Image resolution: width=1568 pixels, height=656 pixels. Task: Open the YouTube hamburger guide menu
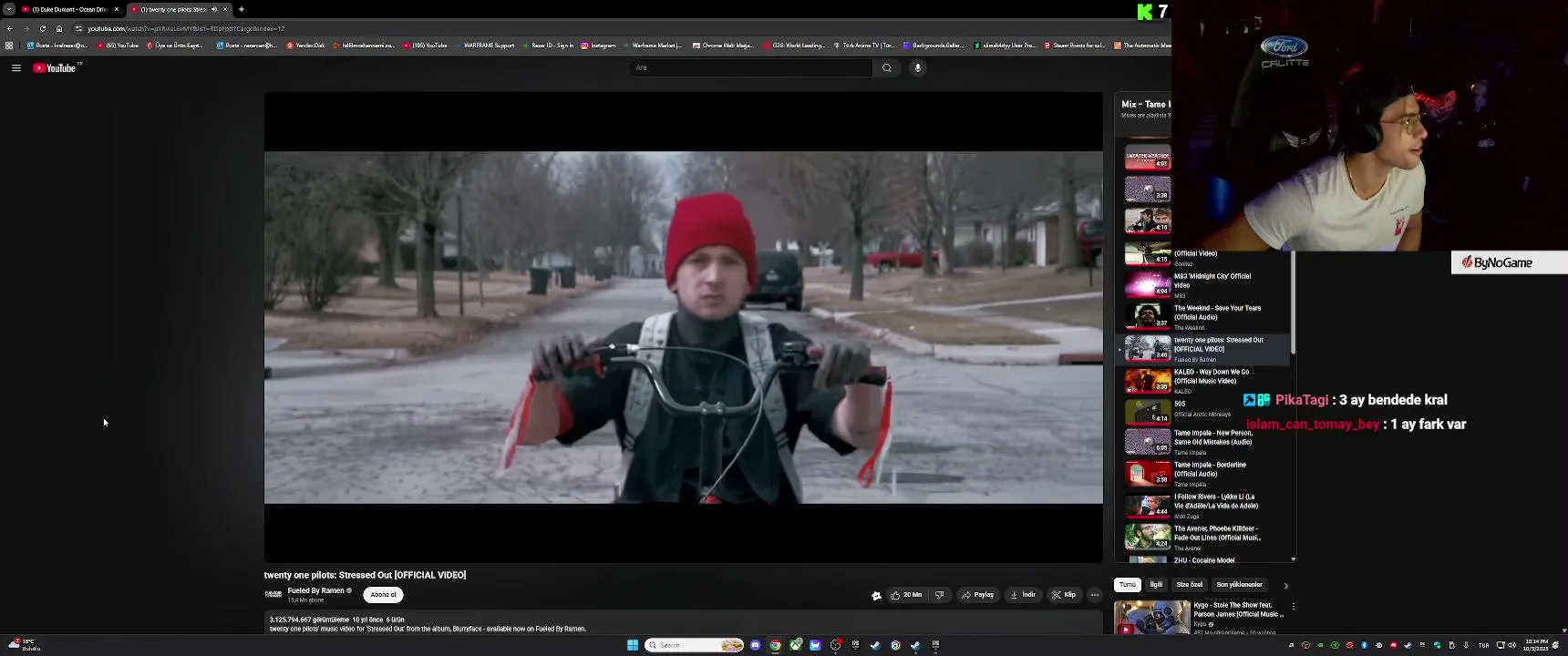pyautogui.click(x=16, y=67)
